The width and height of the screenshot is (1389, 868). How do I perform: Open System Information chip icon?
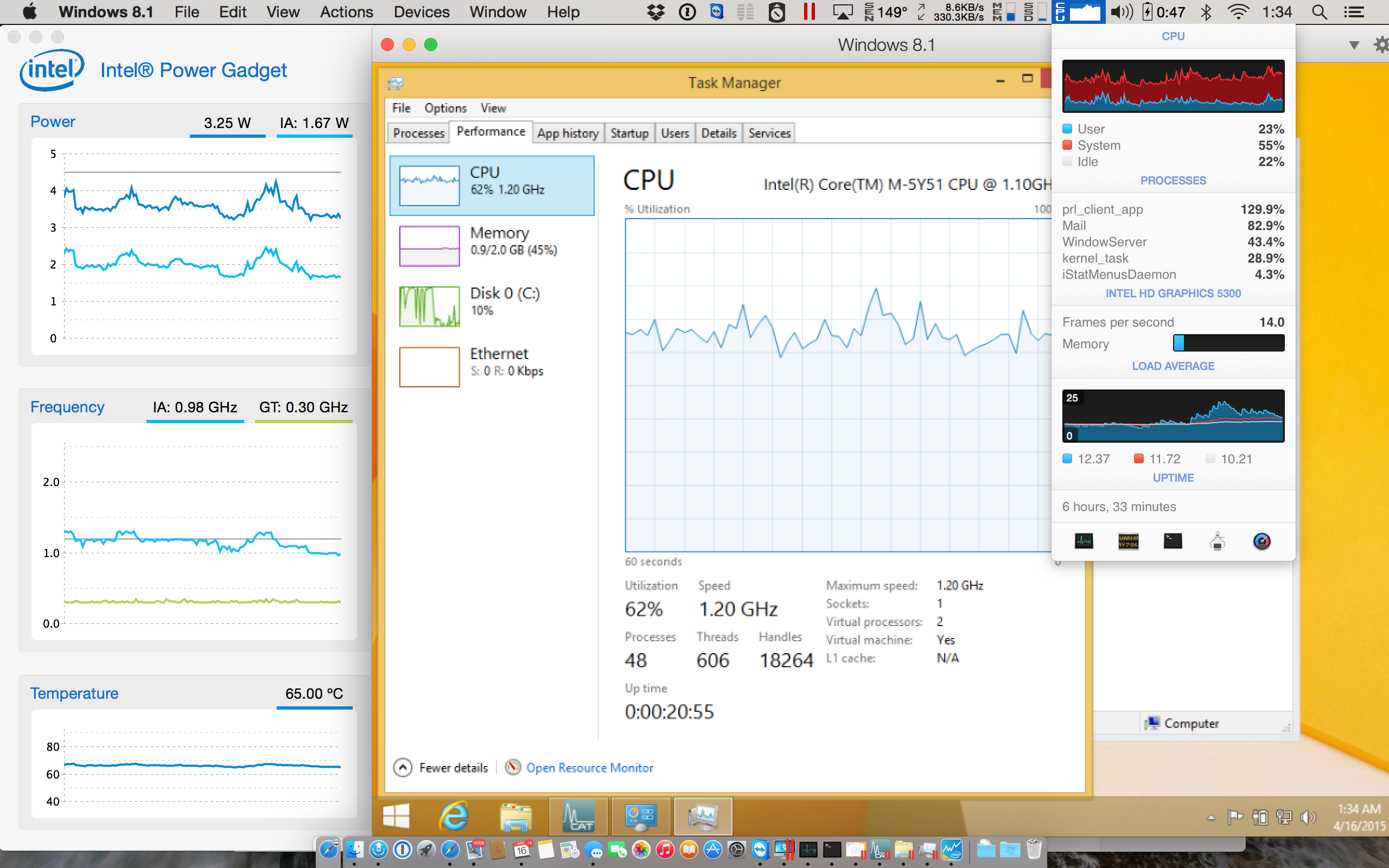point(1217,541)
